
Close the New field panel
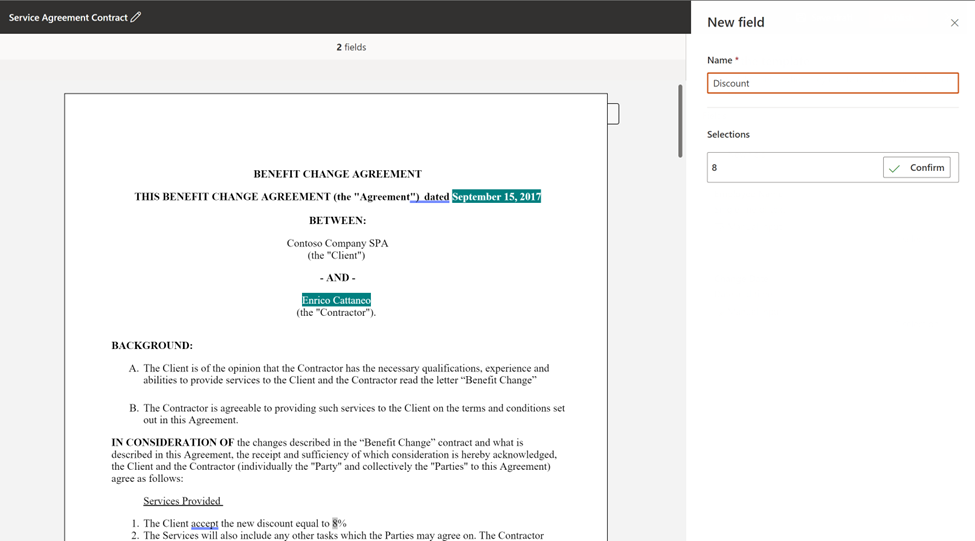click(x=954, y=23)
